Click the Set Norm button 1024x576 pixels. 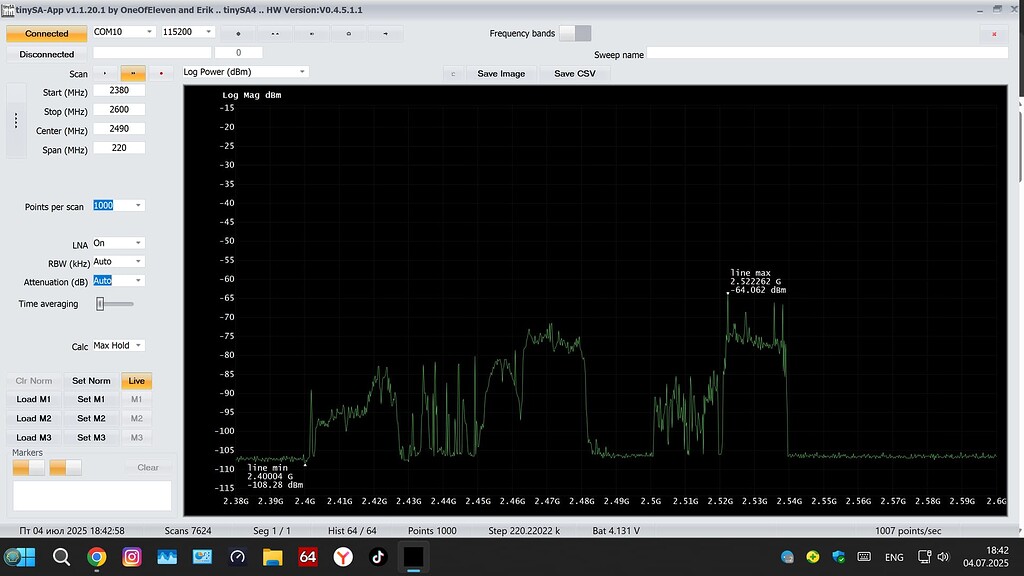coord(91,381)
